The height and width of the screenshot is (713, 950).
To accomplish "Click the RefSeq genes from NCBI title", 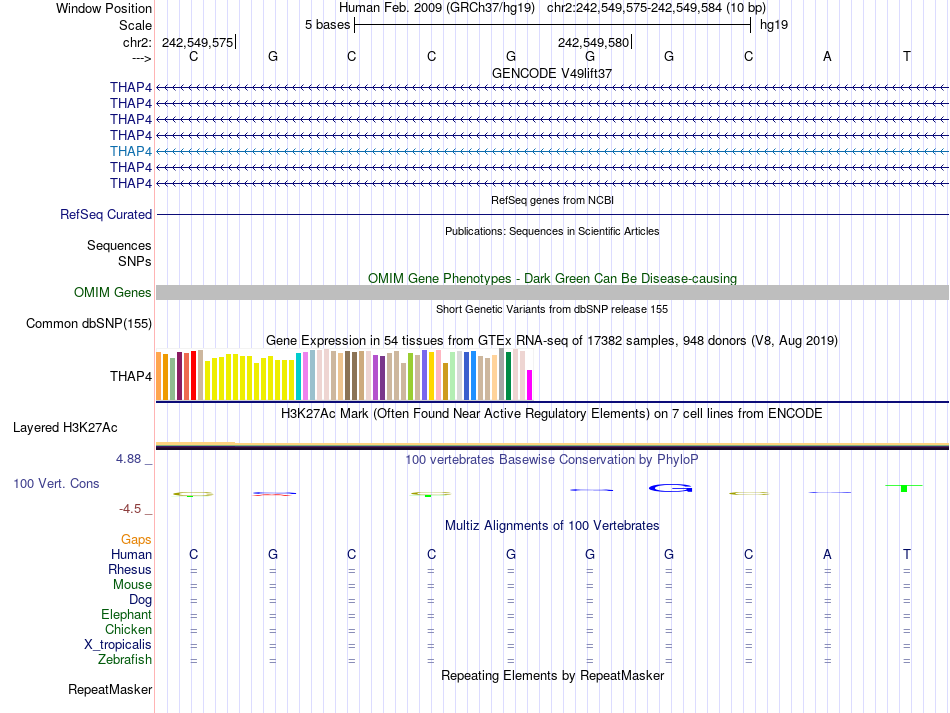I will click(553, 200).
